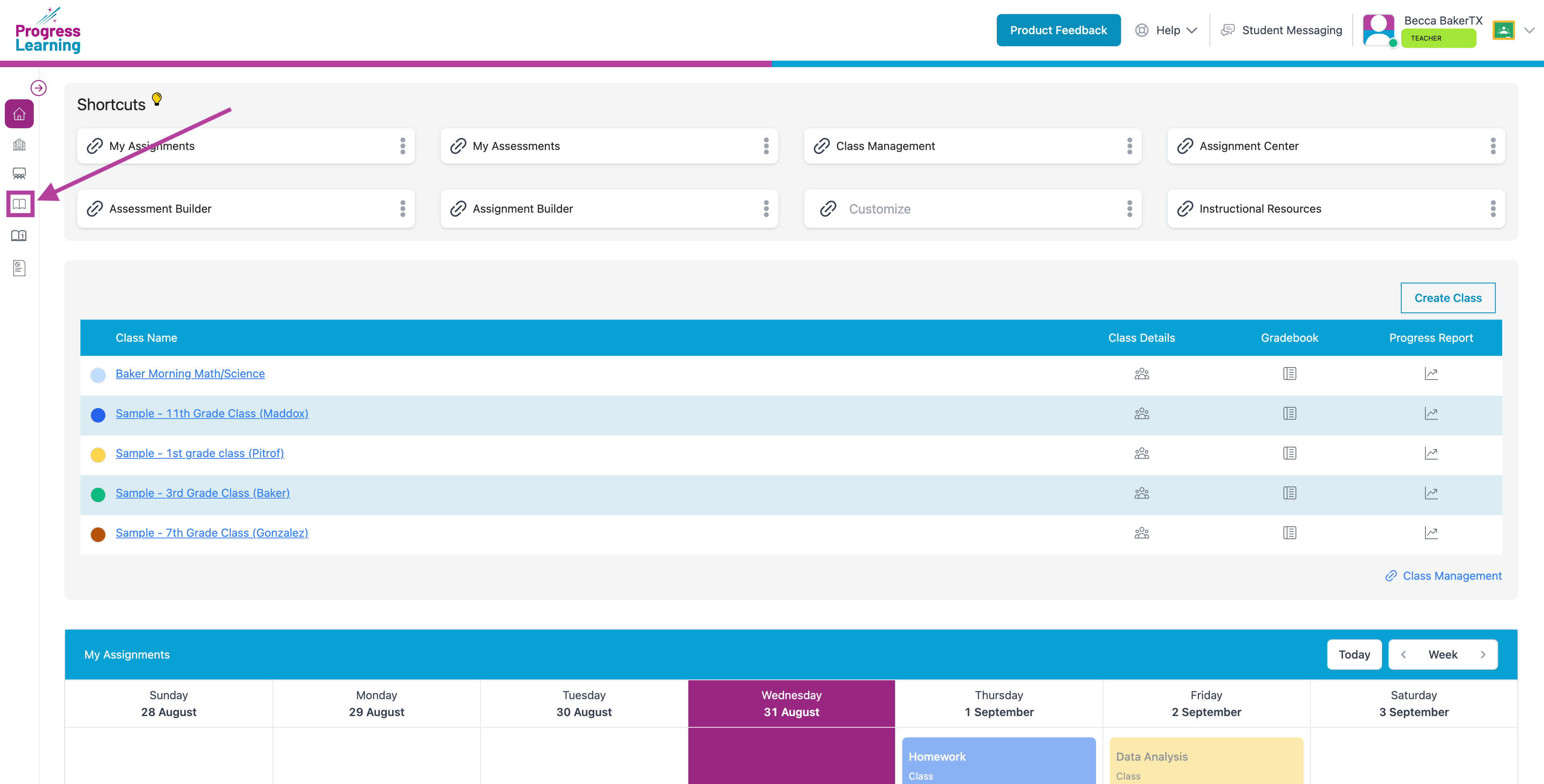This screenshot has height=784, width=1544.
Task: Click the yellow color dot for Sample 1st grade
Action: (98, 455)
